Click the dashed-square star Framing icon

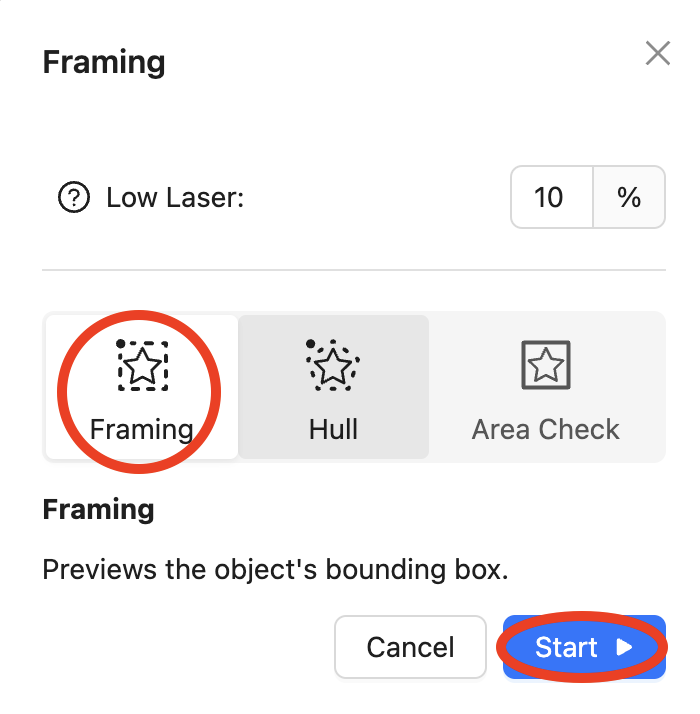[143, 365]
